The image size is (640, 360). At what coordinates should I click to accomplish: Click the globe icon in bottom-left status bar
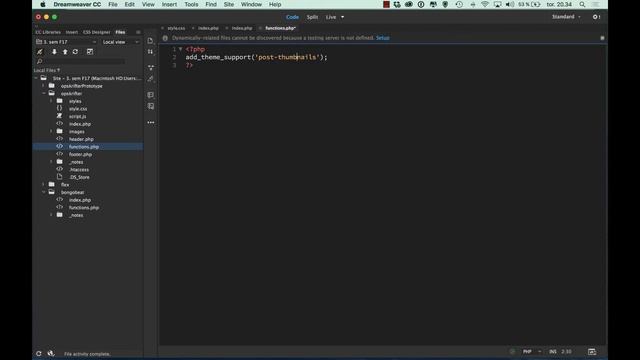click(51, 353)
